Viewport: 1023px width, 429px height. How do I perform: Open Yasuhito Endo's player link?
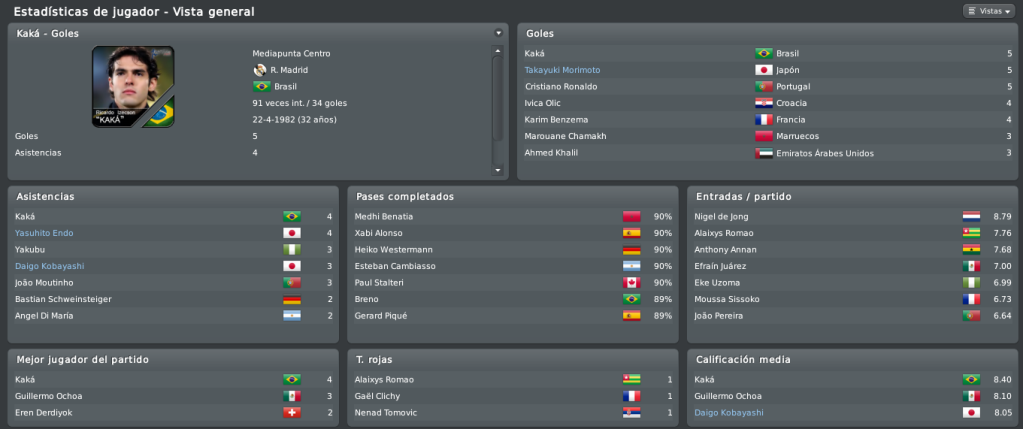(44, 233)
